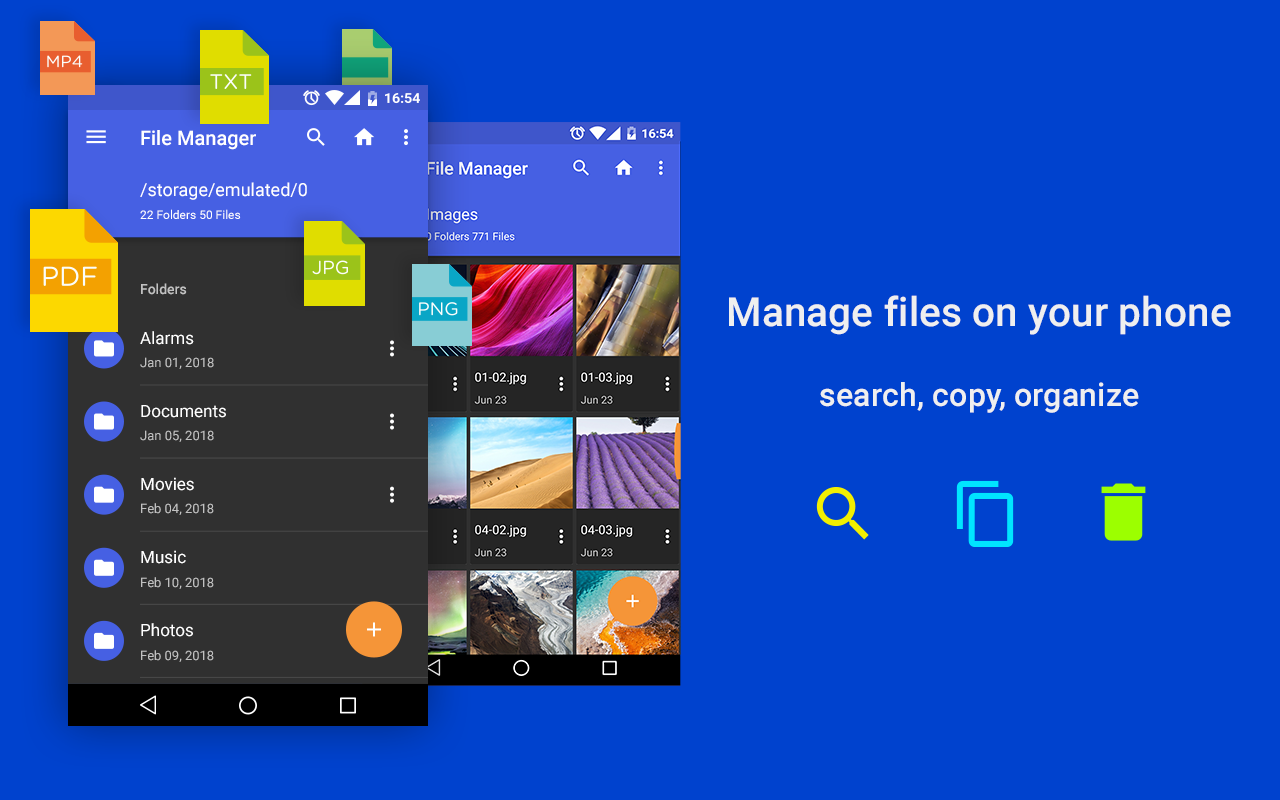Click the green trash delete icon
The width and height of the screenshot is (1280, 800).
[1123, 512]
